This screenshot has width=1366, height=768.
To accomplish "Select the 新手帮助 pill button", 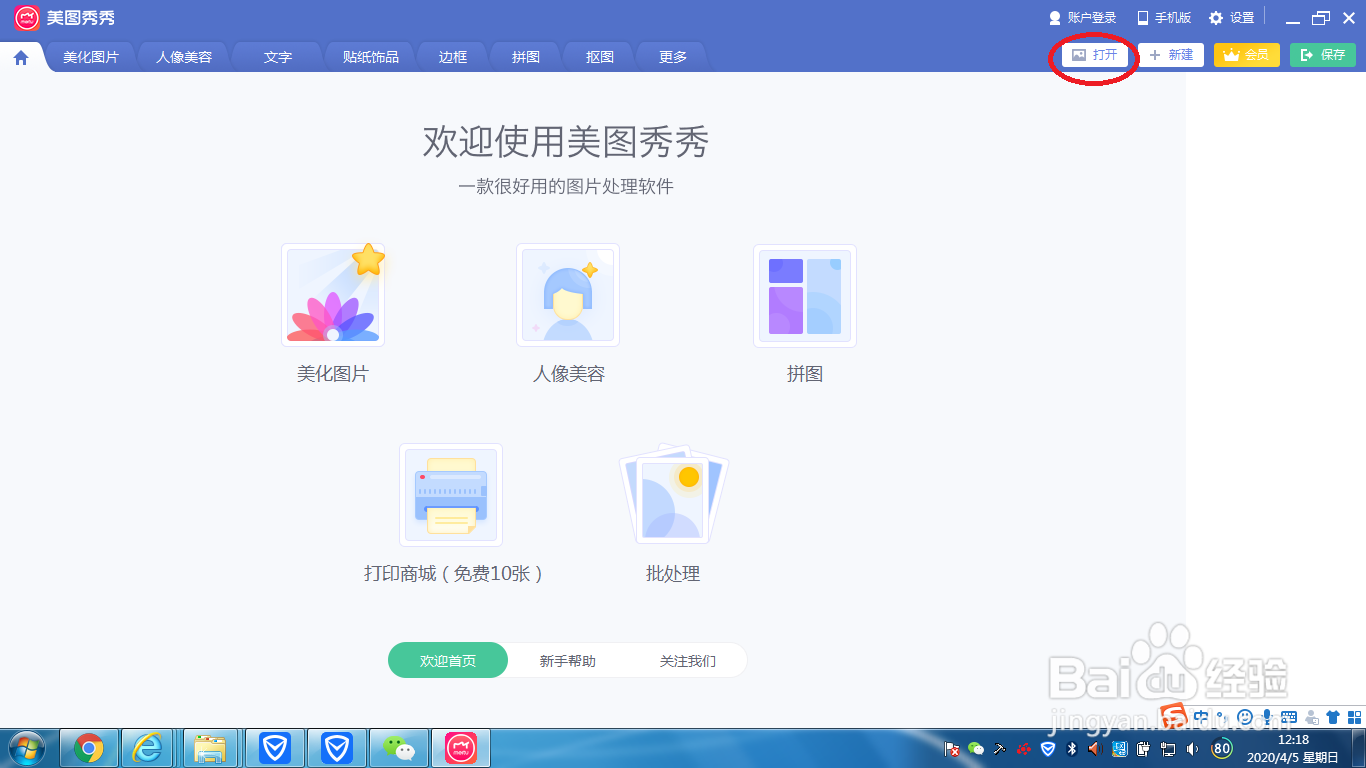I will click(x=568, y=661).
